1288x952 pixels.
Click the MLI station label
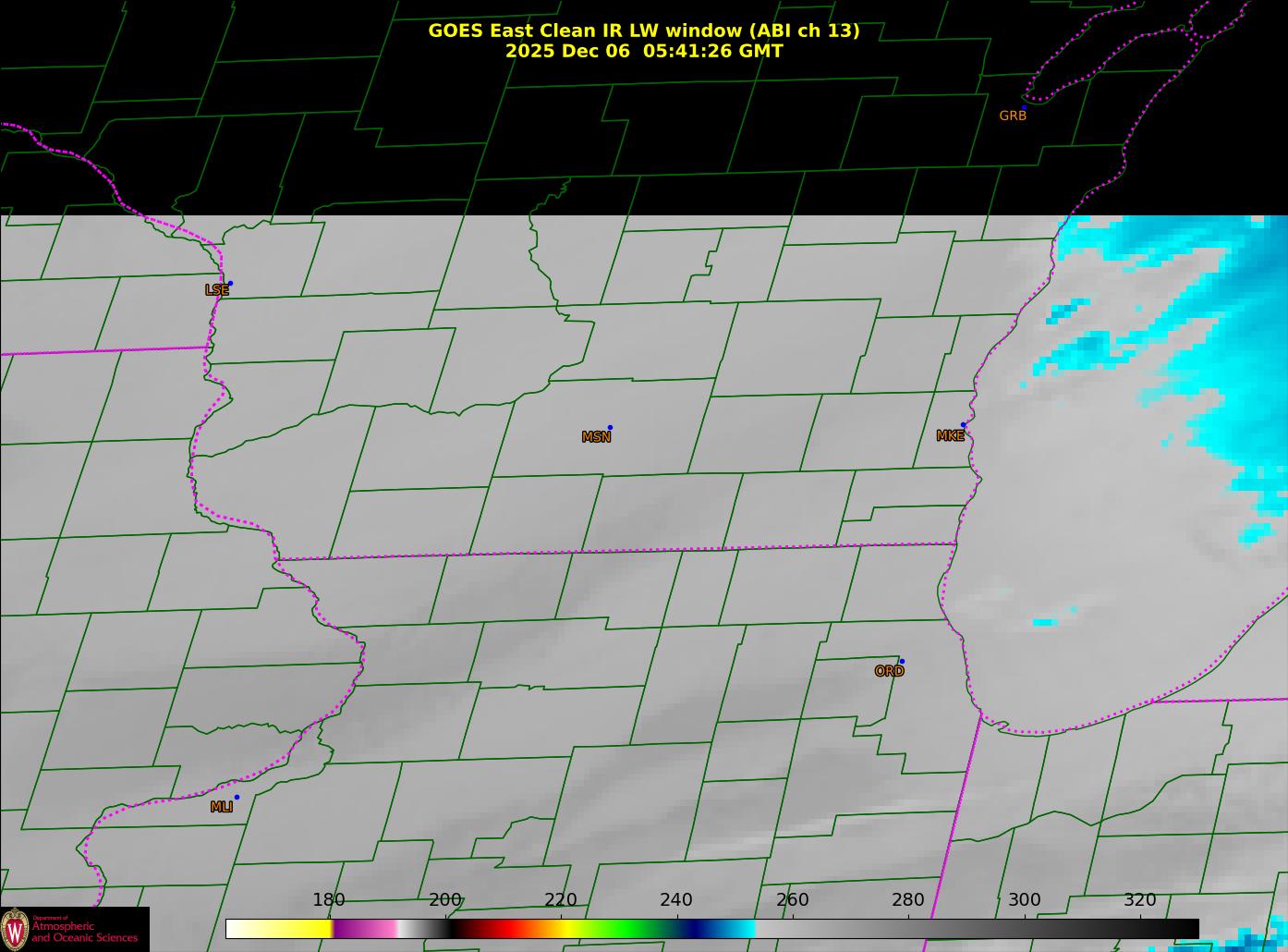[221, 807]
